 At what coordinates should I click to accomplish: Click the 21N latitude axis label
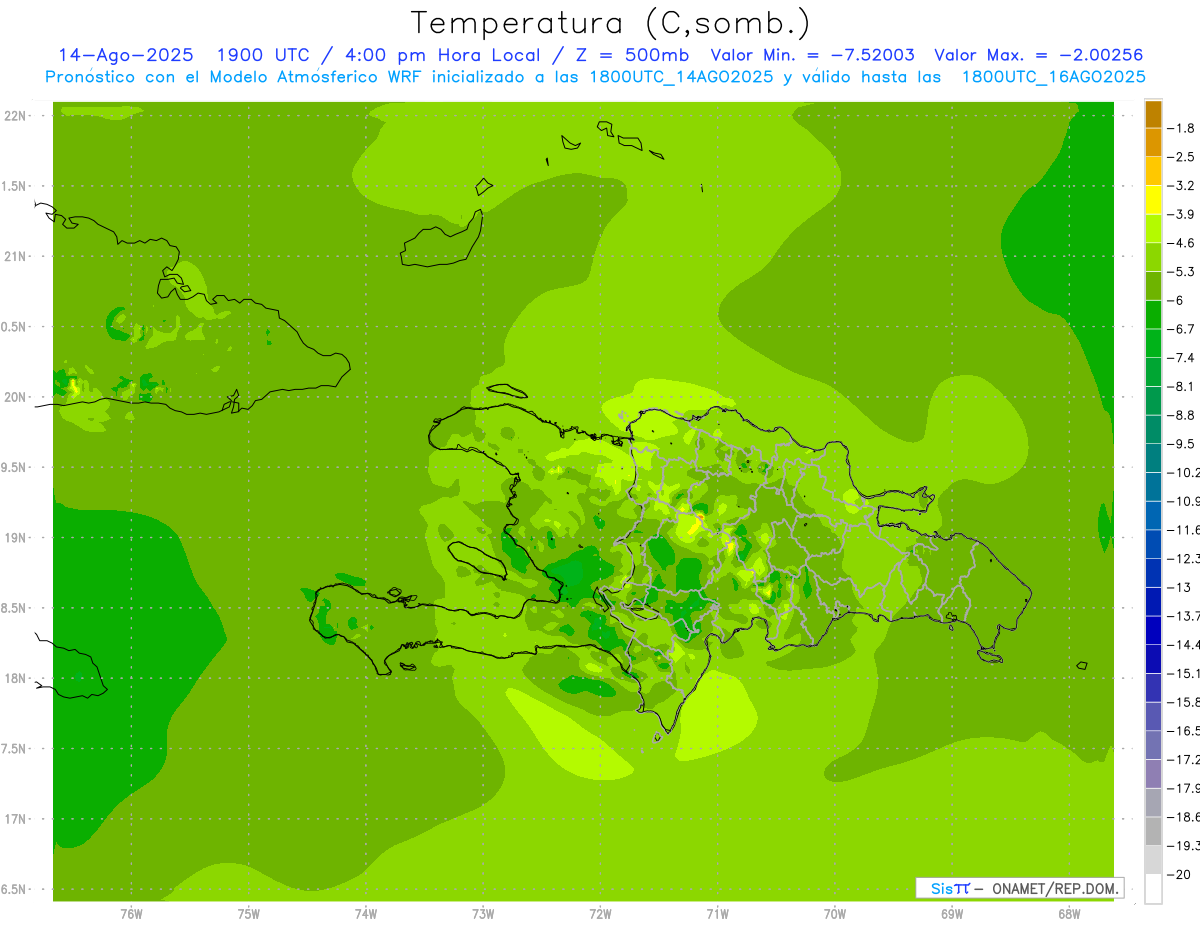(16, 257)
